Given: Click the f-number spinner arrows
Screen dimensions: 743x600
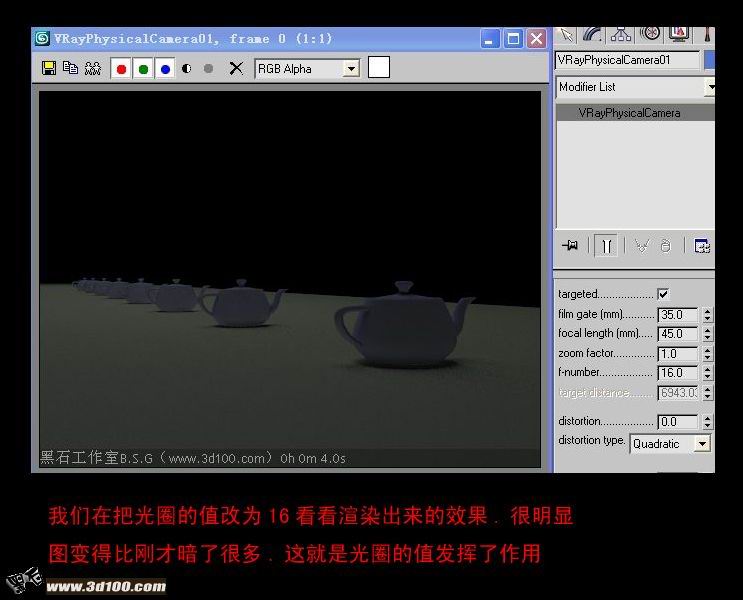Looking at the screenshot, I should click(x=707, y=373).
